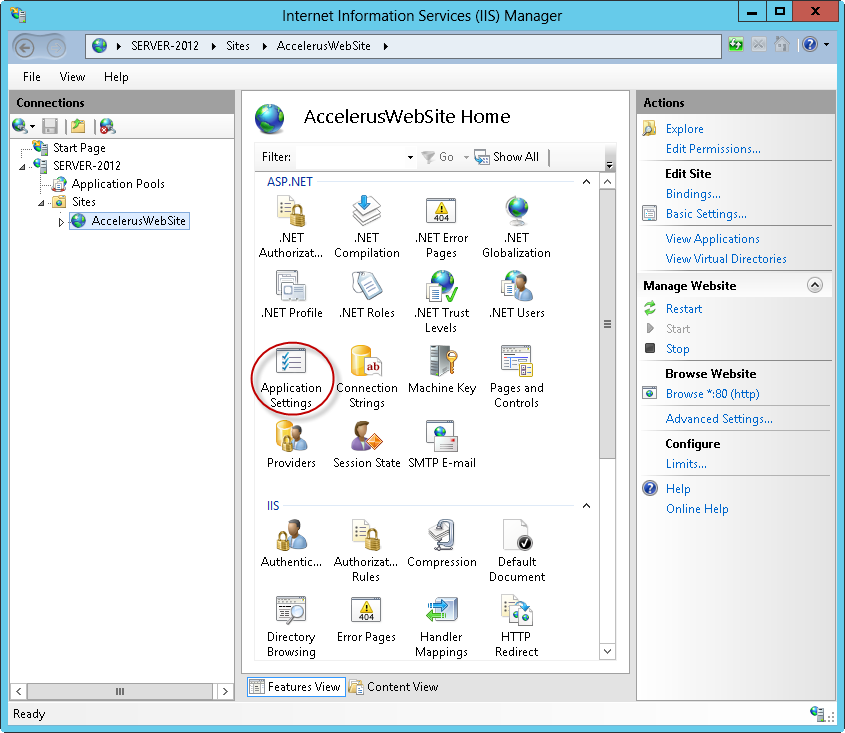Open the Providers feature
Image resolution: width=845 pixels, height=733 pixels.
coord(291,445)
